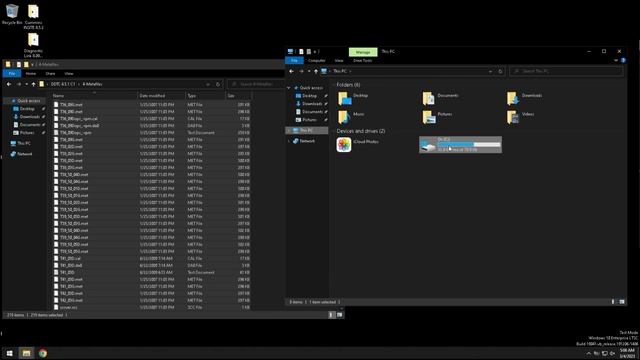Open the Windows Start button

coord(9,353)
